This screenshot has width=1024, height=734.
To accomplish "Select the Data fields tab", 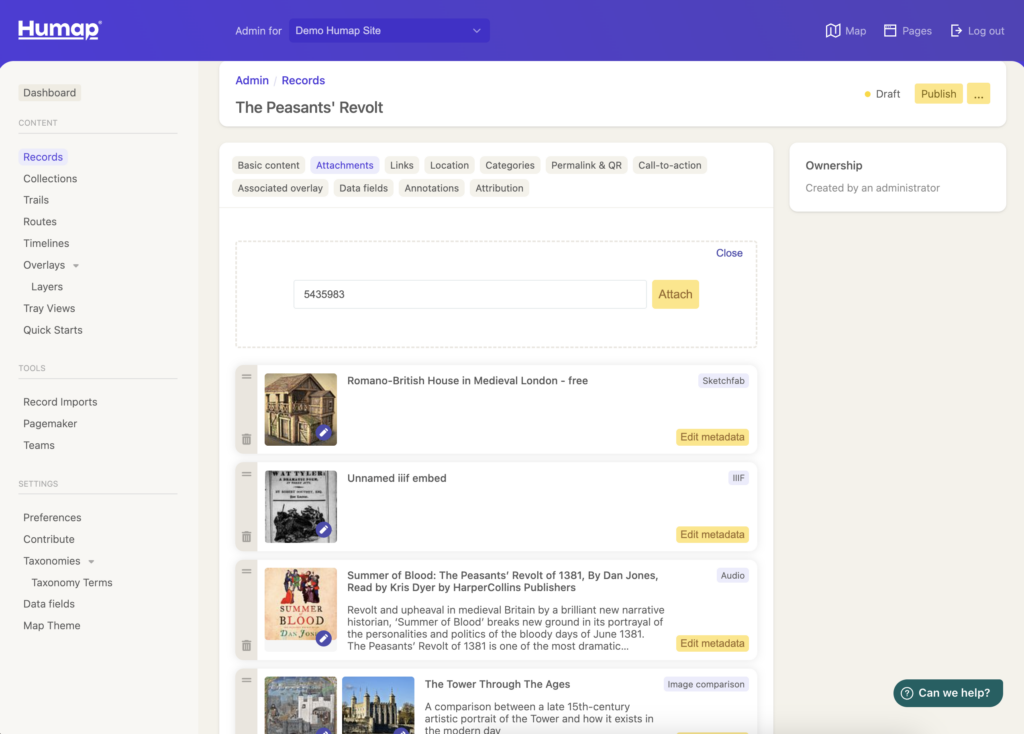I will click(x=363, y=188).
